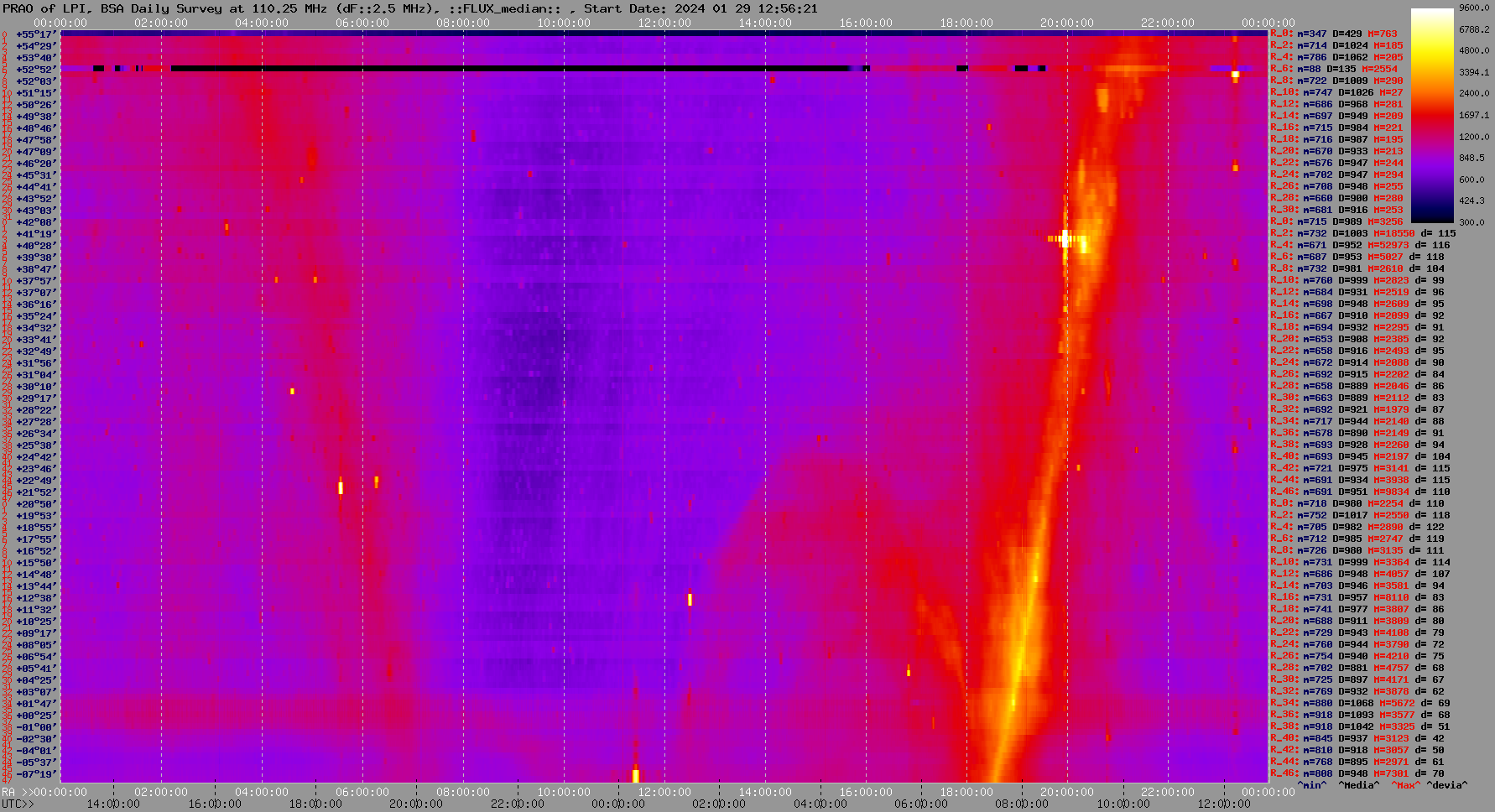Select the 300.0 color scale minimum label
The image size is (1495, 812).
tap(1472, 222)
